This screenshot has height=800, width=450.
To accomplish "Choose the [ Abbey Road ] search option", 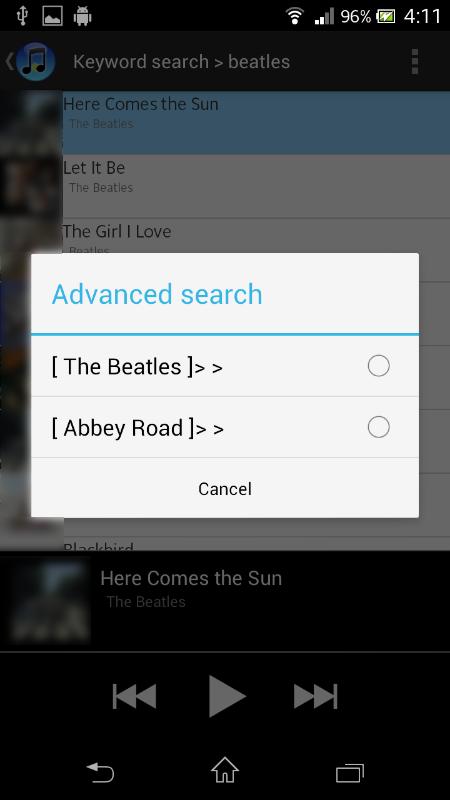I will [x=225, y=427].
